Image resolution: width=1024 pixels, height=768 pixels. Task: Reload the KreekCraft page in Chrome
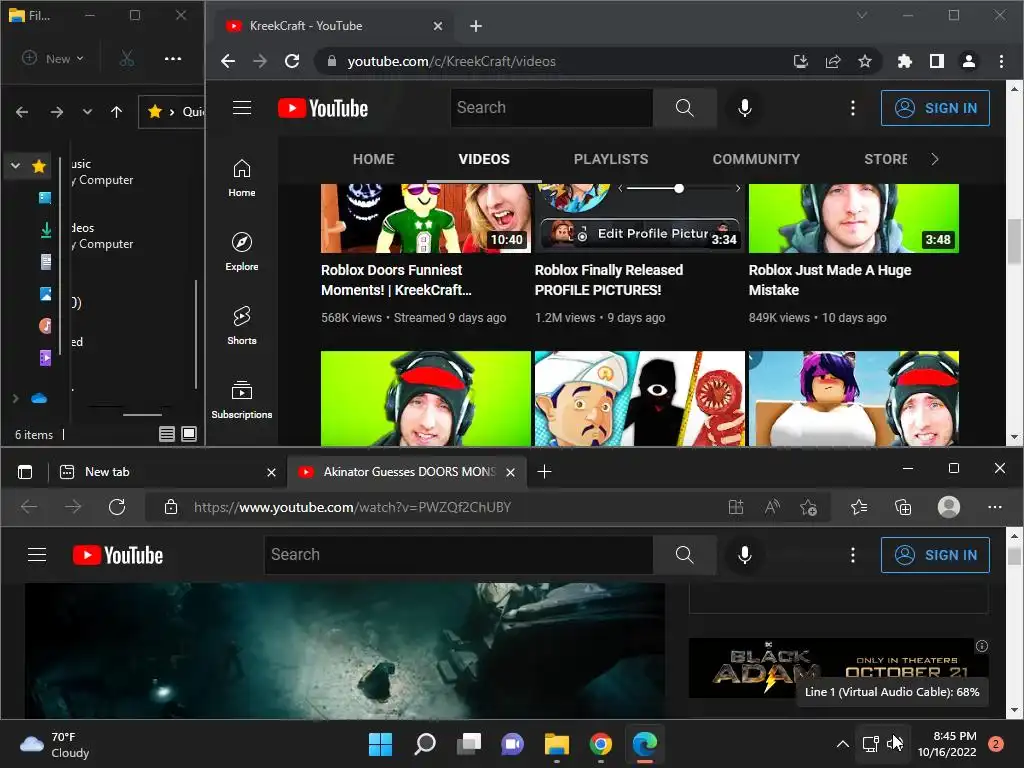tap(292, 61)
